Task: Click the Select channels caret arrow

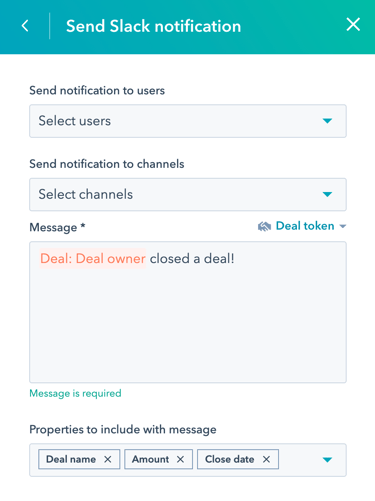Action: pos(327,194)
